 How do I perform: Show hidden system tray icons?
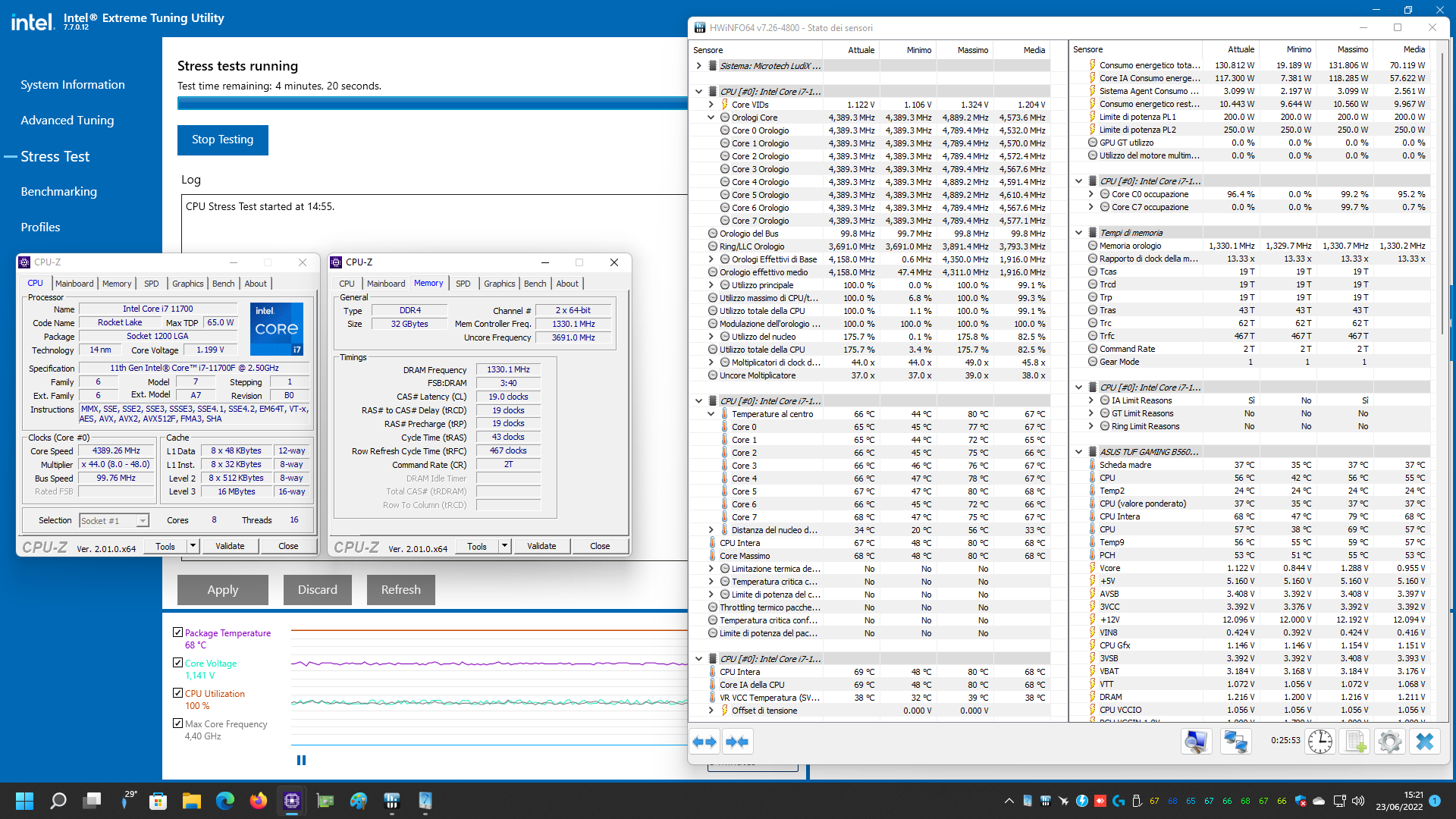[1009, 801]
